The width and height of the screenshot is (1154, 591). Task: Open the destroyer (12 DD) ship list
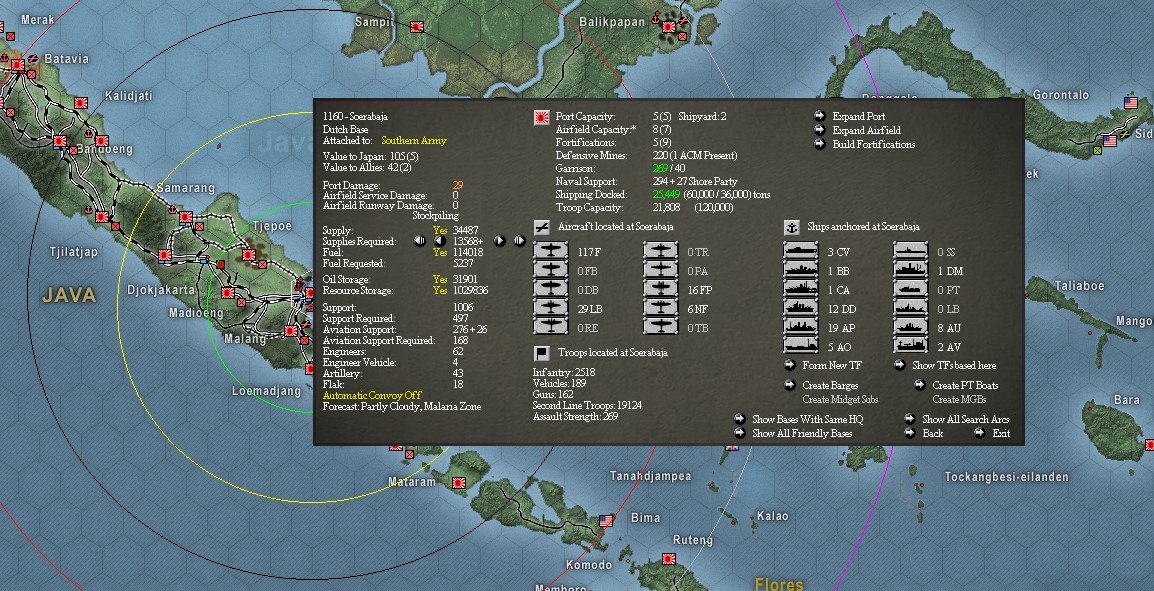point(801,308)
